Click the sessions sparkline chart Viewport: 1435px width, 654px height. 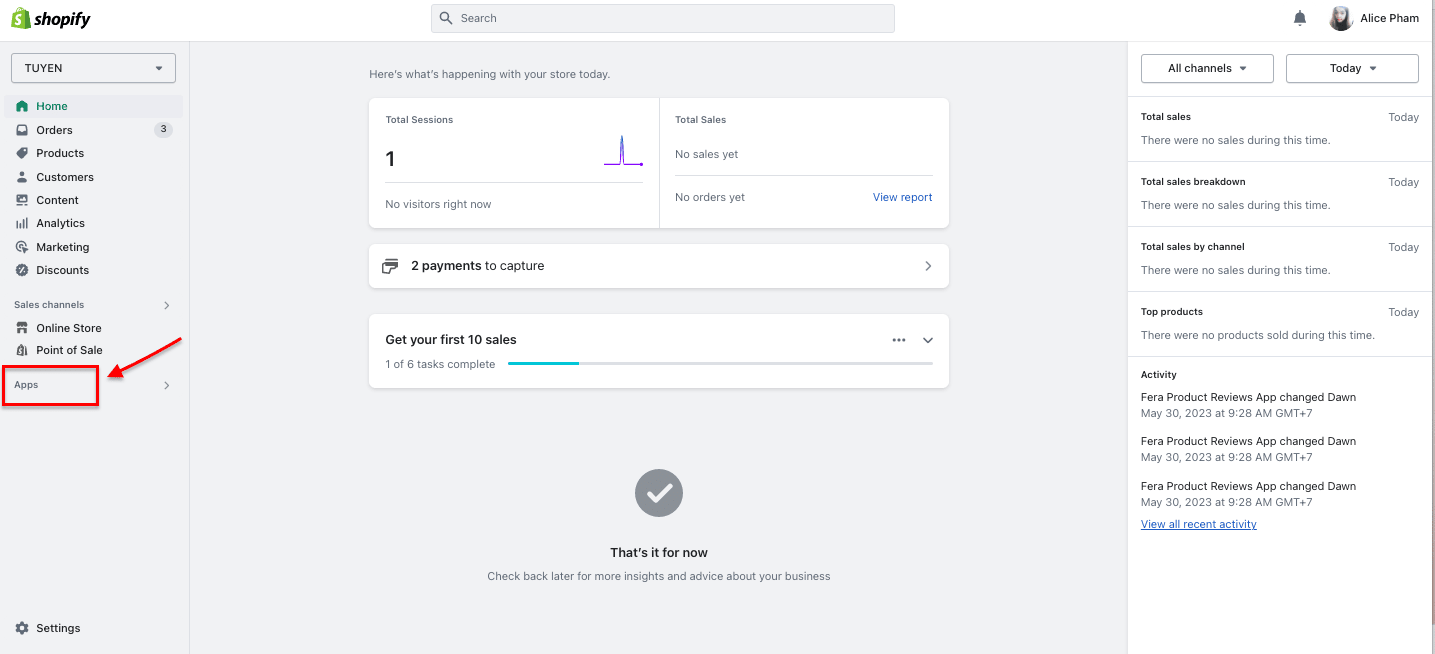(x=623, y=151)
